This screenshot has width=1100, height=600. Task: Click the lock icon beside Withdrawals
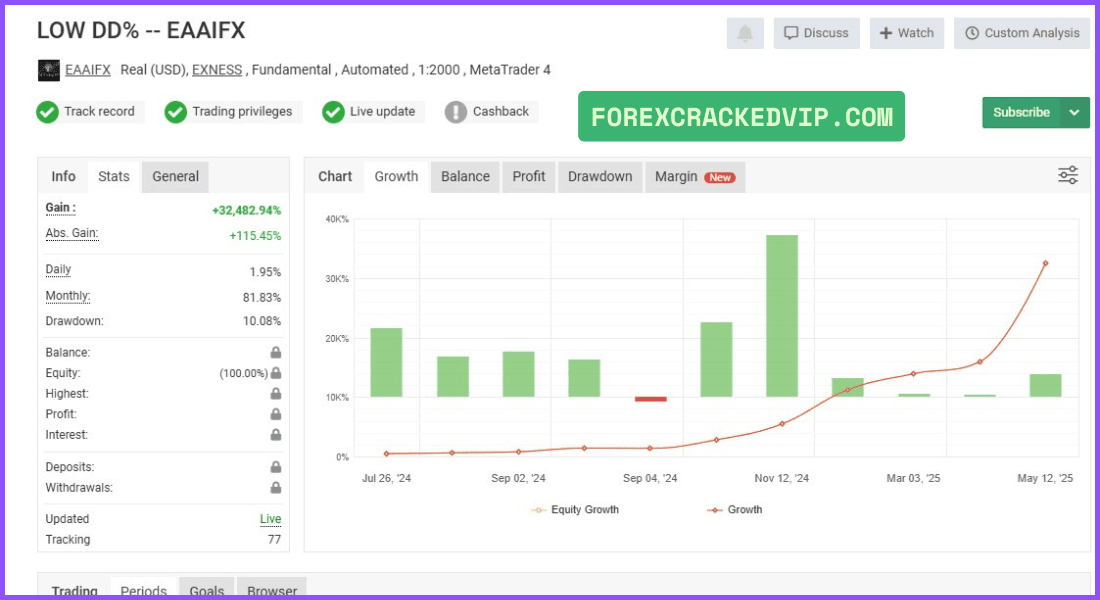coord(276,487)
